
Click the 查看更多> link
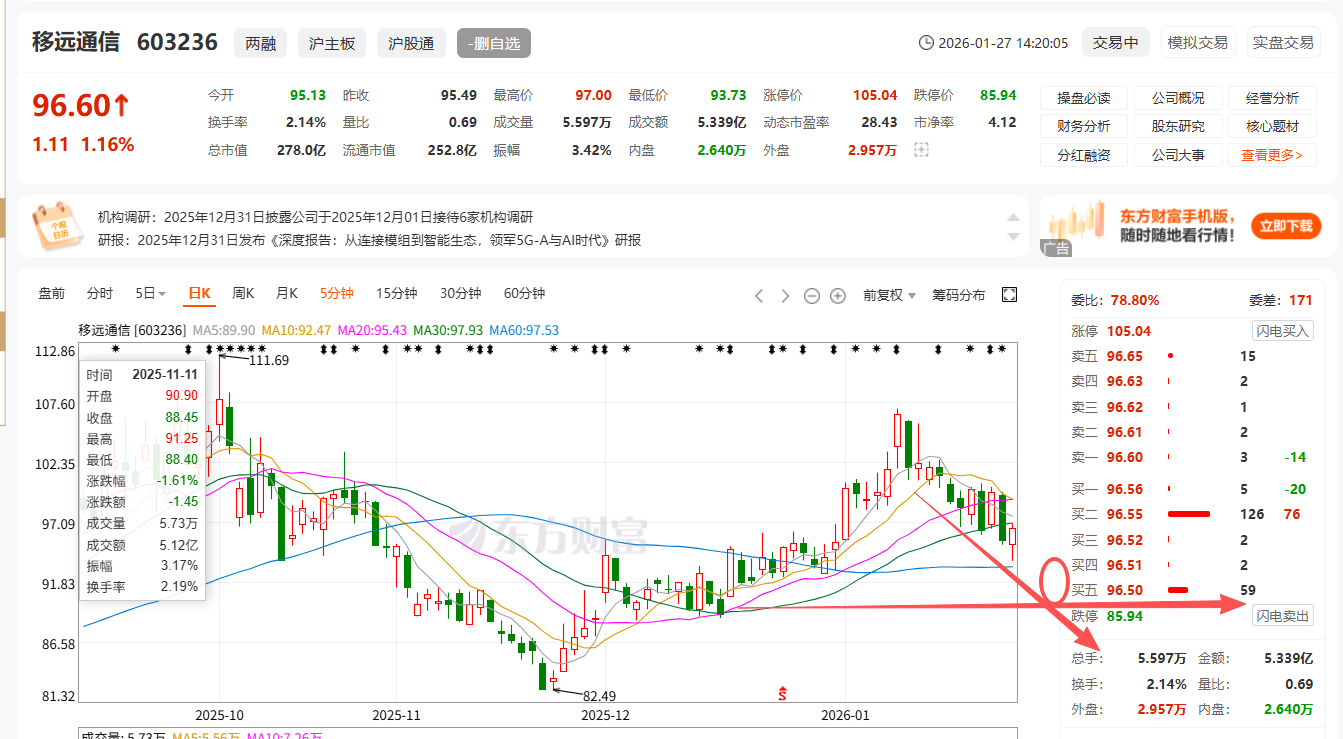tap(1272, 155)
